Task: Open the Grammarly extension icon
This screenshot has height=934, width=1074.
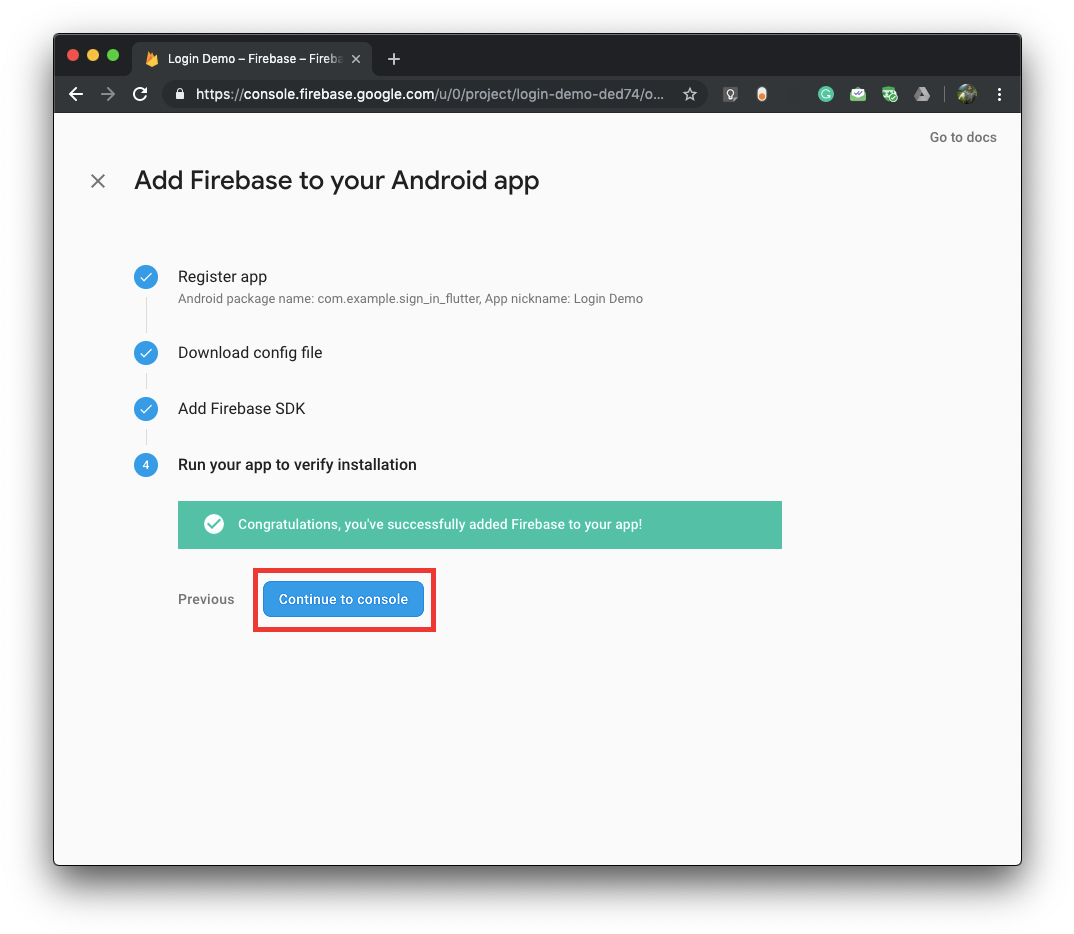Action: pyautogui.click(x=826, y=94)
